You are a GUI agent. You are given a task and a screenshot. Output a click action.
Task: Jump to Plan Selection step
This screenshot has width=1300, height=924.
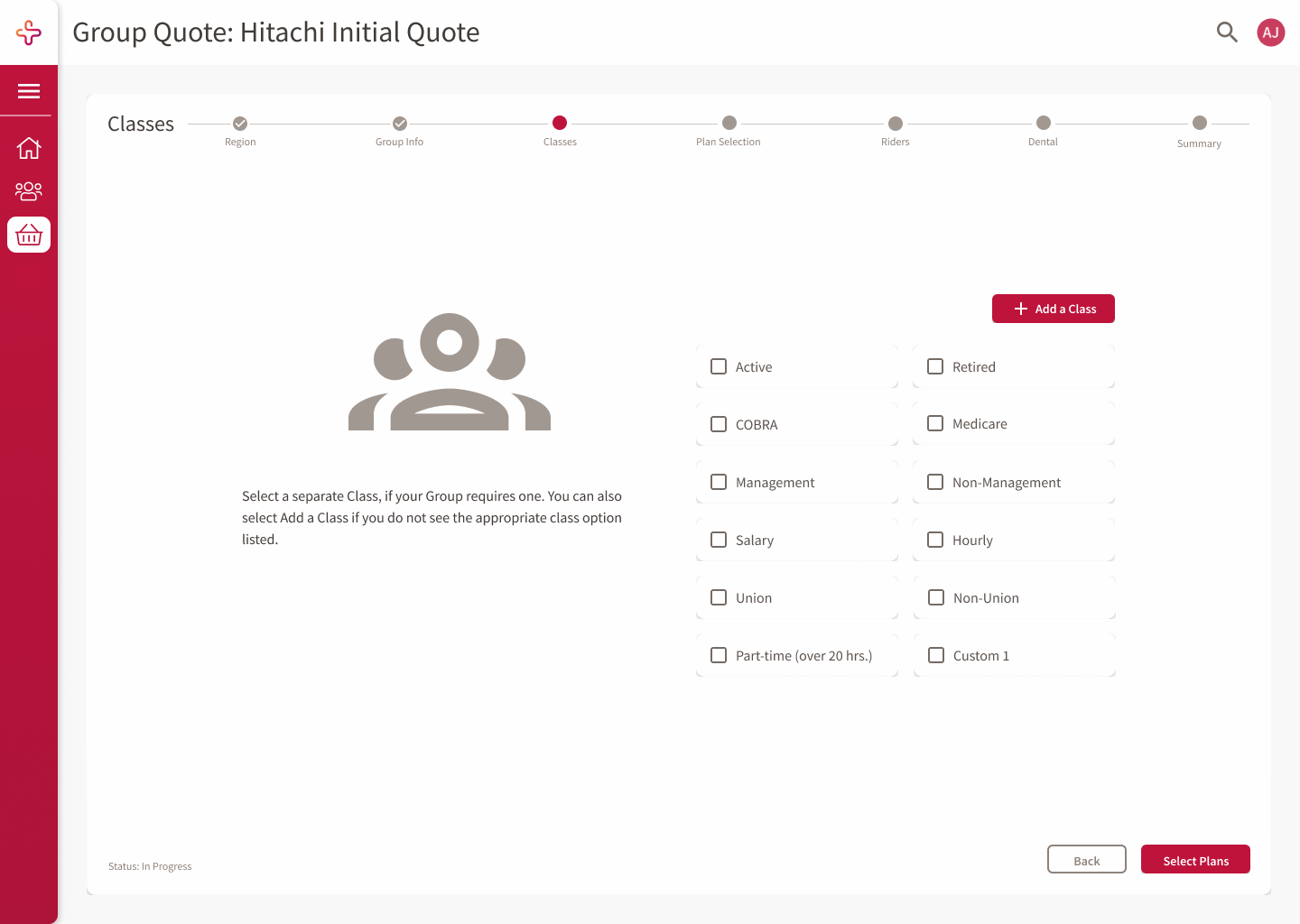click(729, 123)
